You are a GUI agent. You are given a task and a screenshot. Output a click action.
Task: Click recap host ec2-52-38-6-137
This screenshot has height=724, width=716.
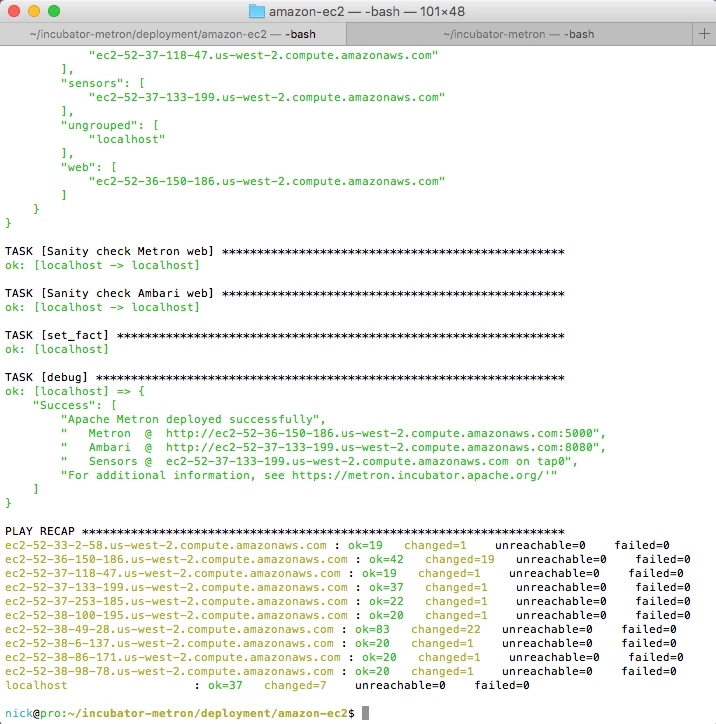[x=169, y=643]
